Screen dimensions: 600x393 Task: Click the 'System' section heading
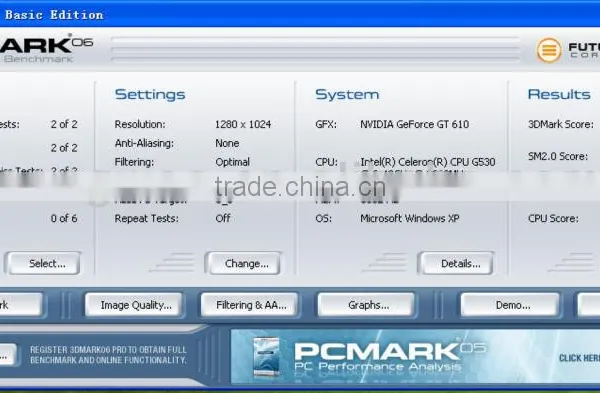pyautogui.click(x=347, y=94)
